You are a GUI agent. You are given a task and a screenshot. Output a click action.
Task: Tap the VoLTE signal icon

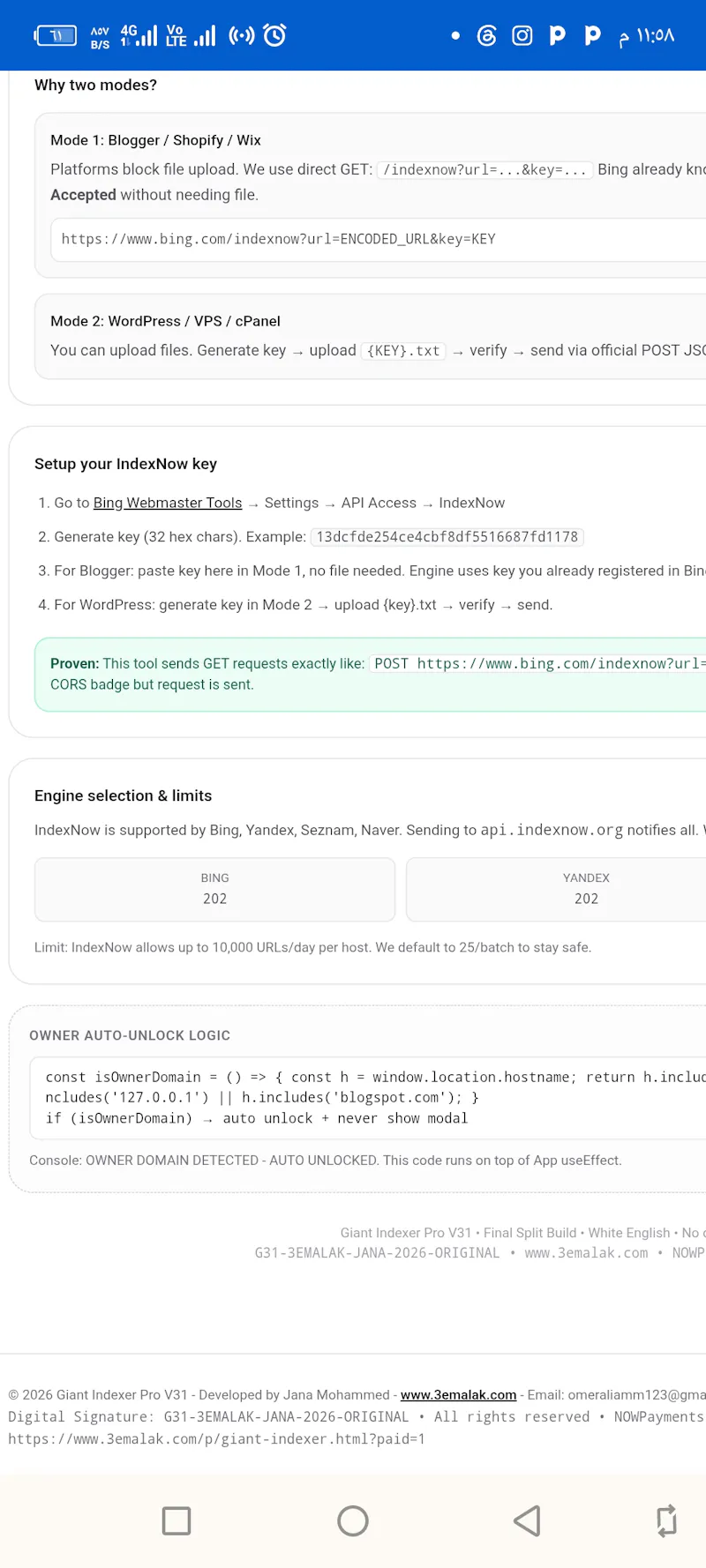click(191, 35)
